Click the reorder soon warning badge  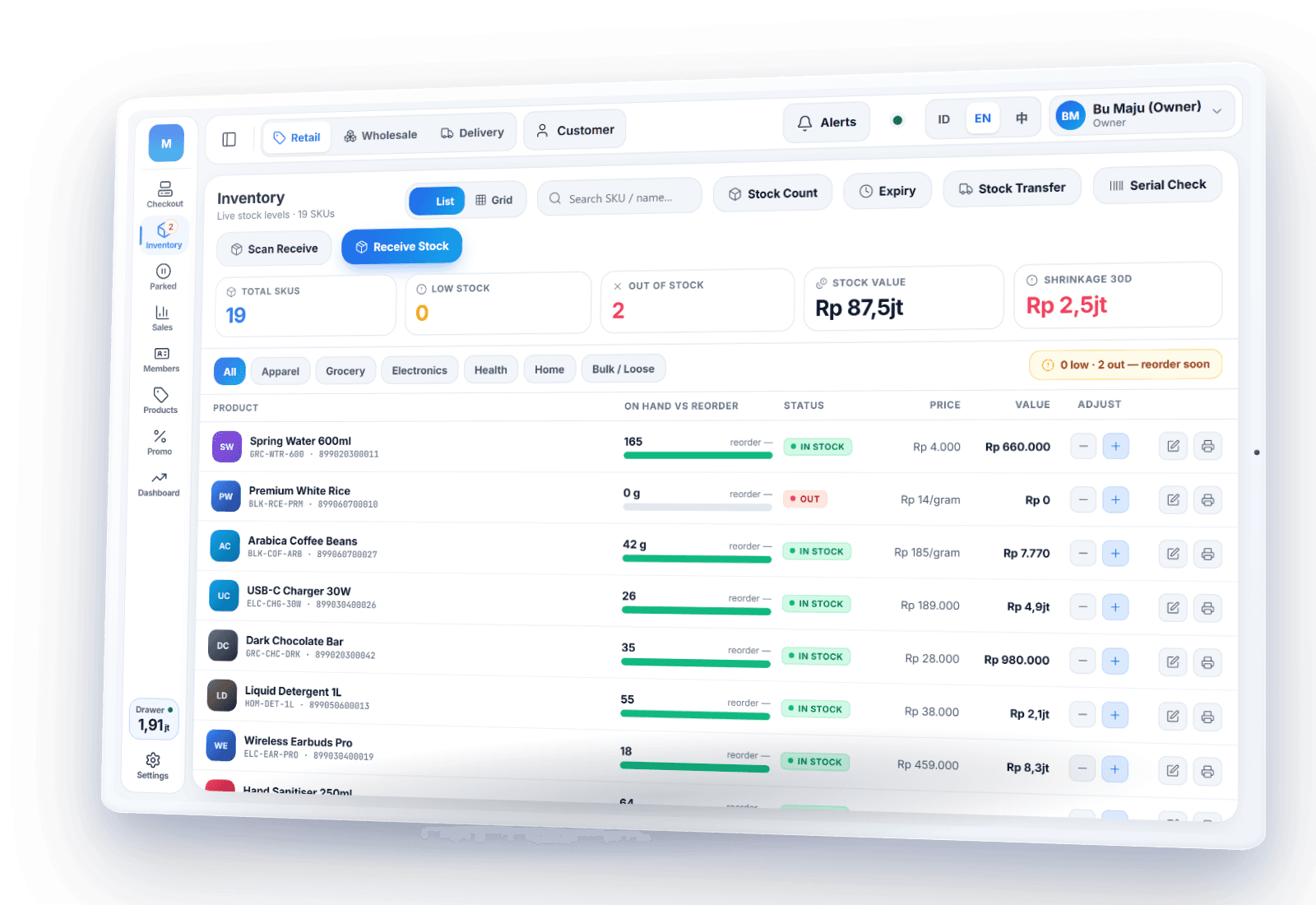[1126, 364]
